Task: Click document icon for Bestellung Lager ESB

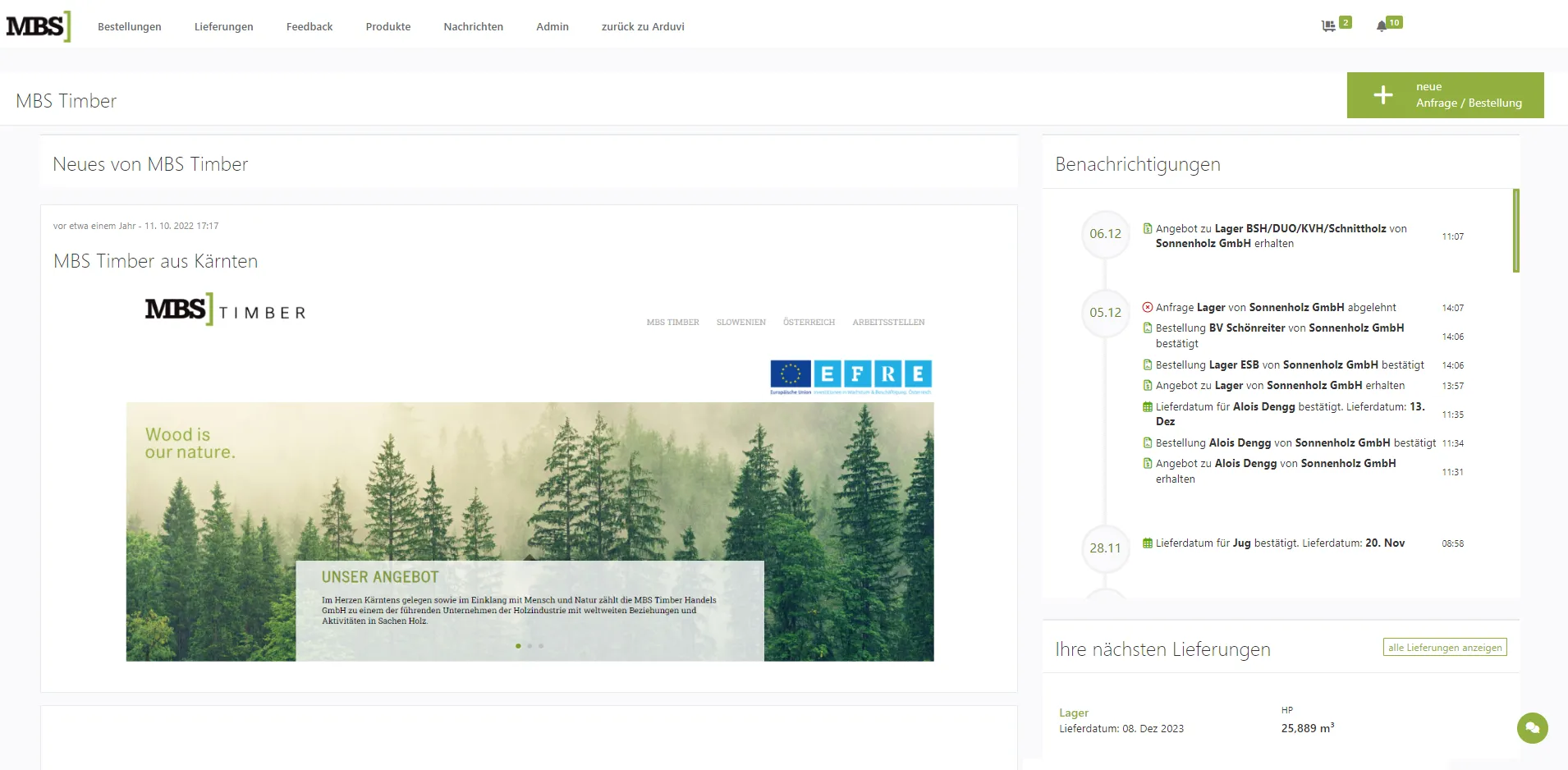Action: [1148, 365]
